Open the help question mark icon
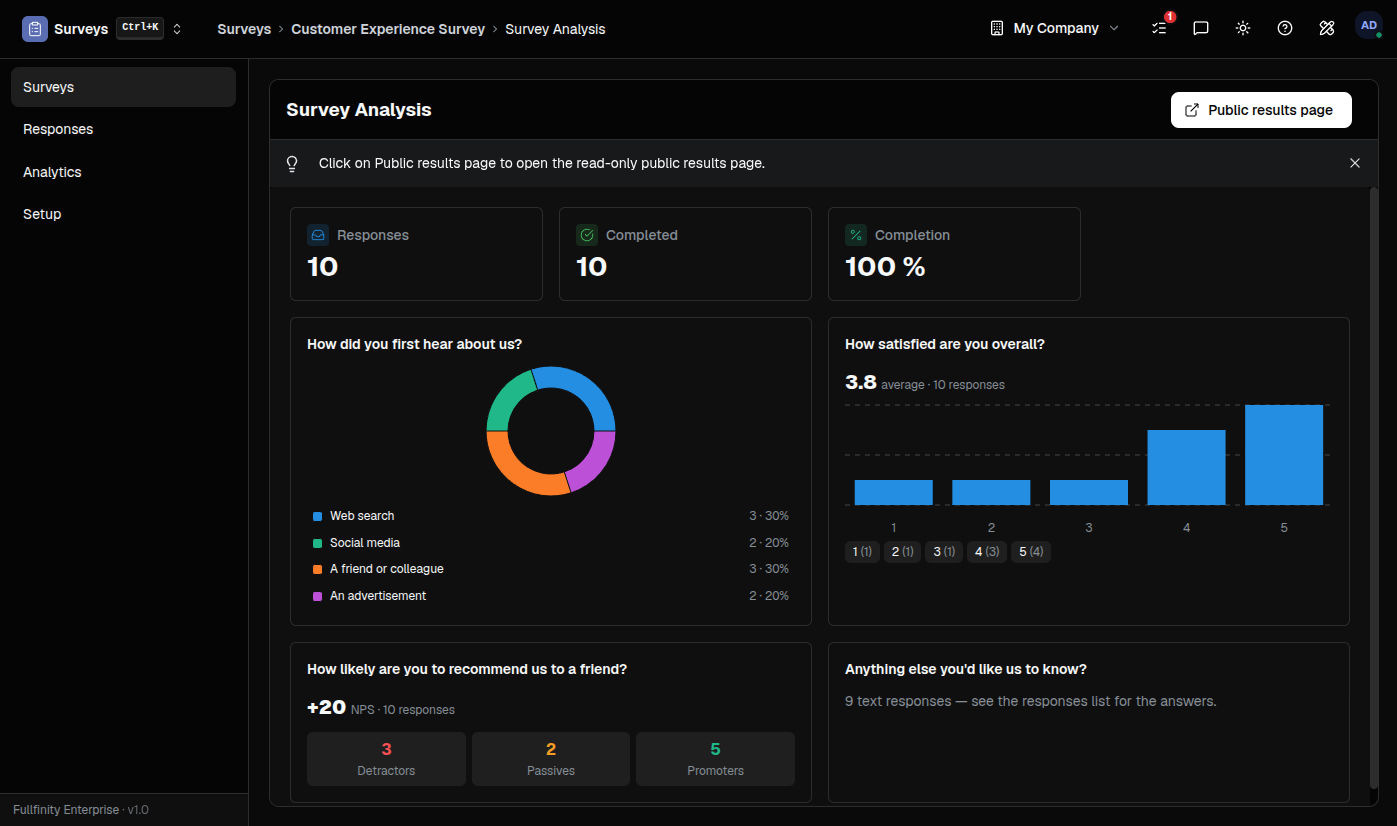Screen dimensions: 1397x826 point(1285,28)
